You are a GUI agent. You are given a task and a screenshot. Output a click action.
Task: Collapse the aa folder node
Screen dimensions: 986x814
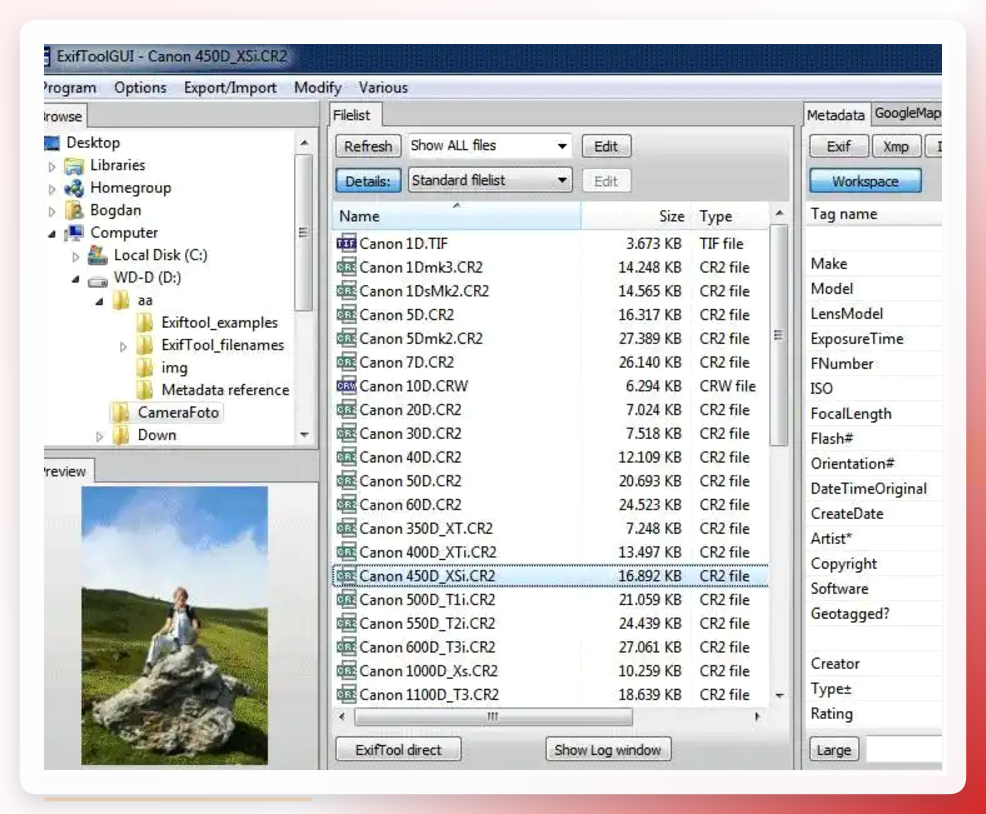coord(99,301)
